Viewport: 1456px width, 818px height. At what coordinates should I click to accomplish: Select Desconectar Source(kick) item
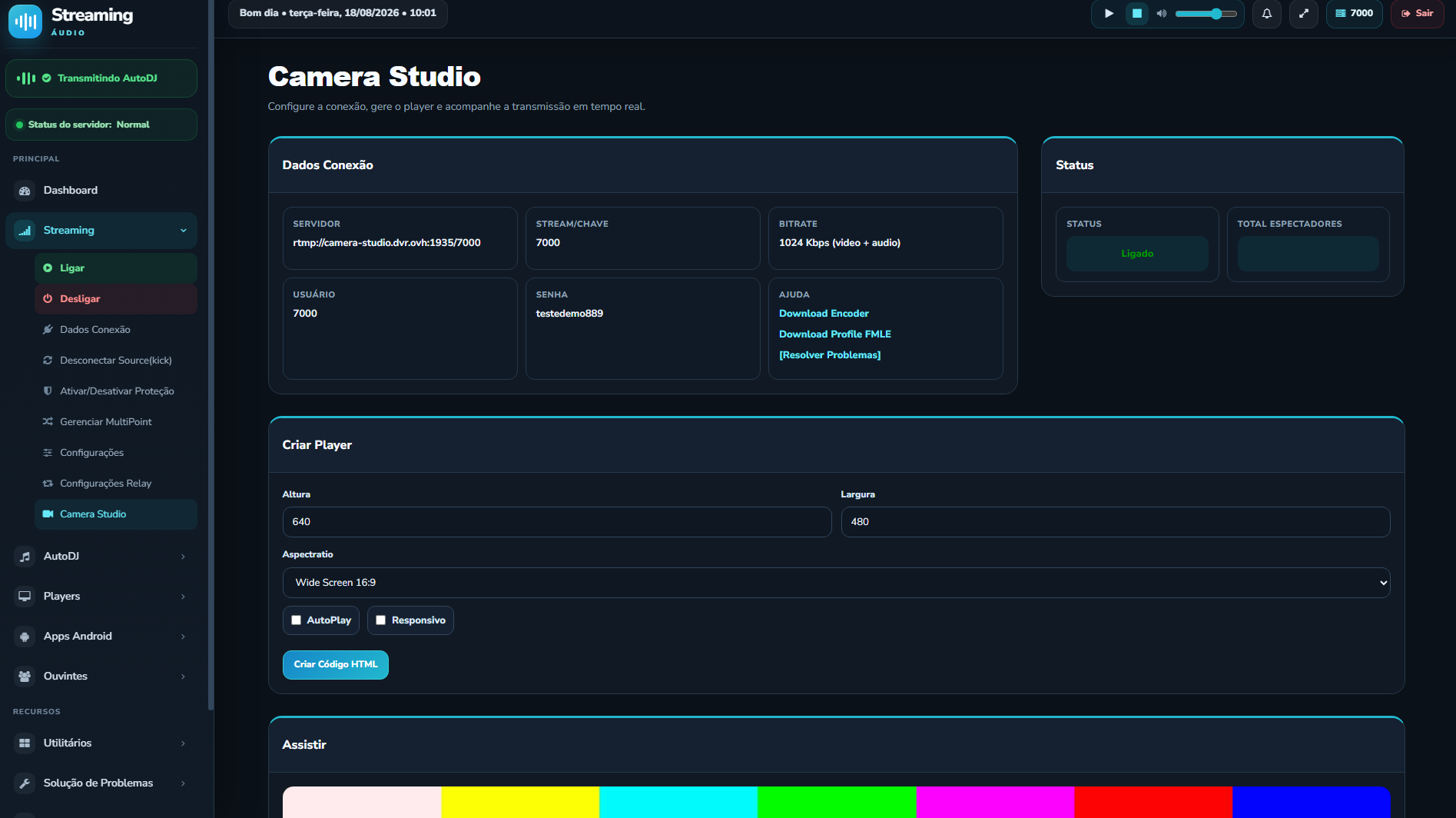pyautogui.click(x=116, y=361)
